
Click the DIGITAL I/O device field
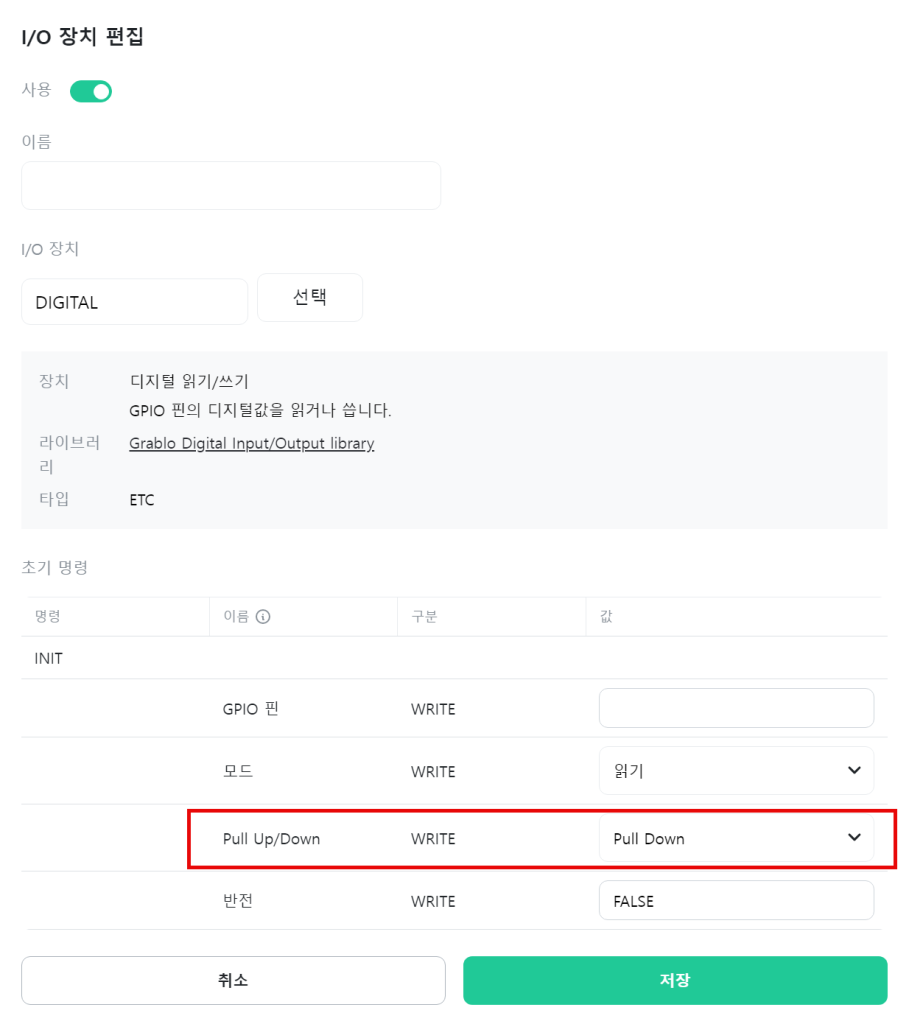tap(135, 302)
